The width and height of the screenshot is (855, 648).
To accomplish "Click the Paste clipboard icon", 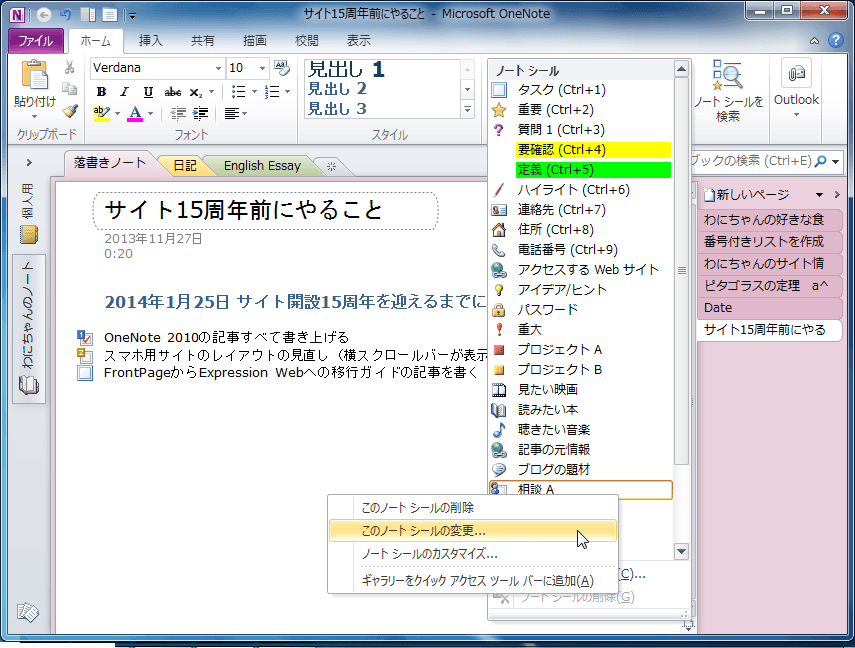I will click(34, 75).
